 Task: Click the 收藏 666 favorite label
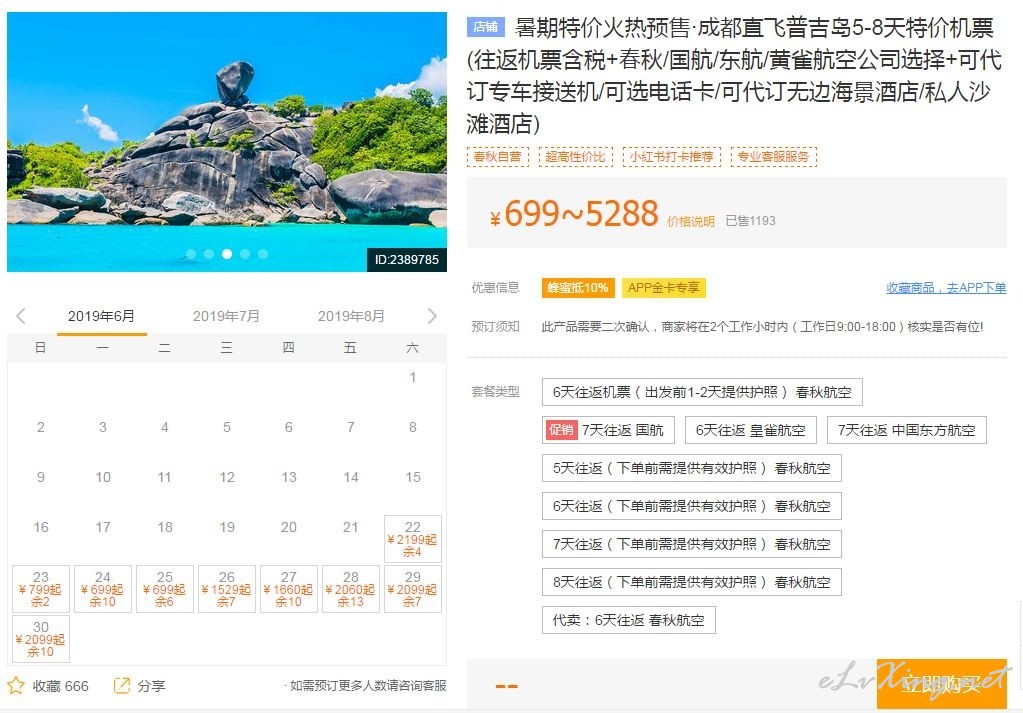coord(60,686)
